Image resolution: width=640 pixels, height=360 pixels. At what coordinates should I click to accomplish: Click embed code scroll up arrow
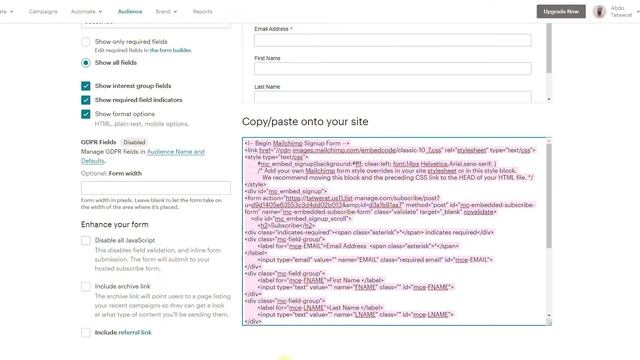point(549,141)
